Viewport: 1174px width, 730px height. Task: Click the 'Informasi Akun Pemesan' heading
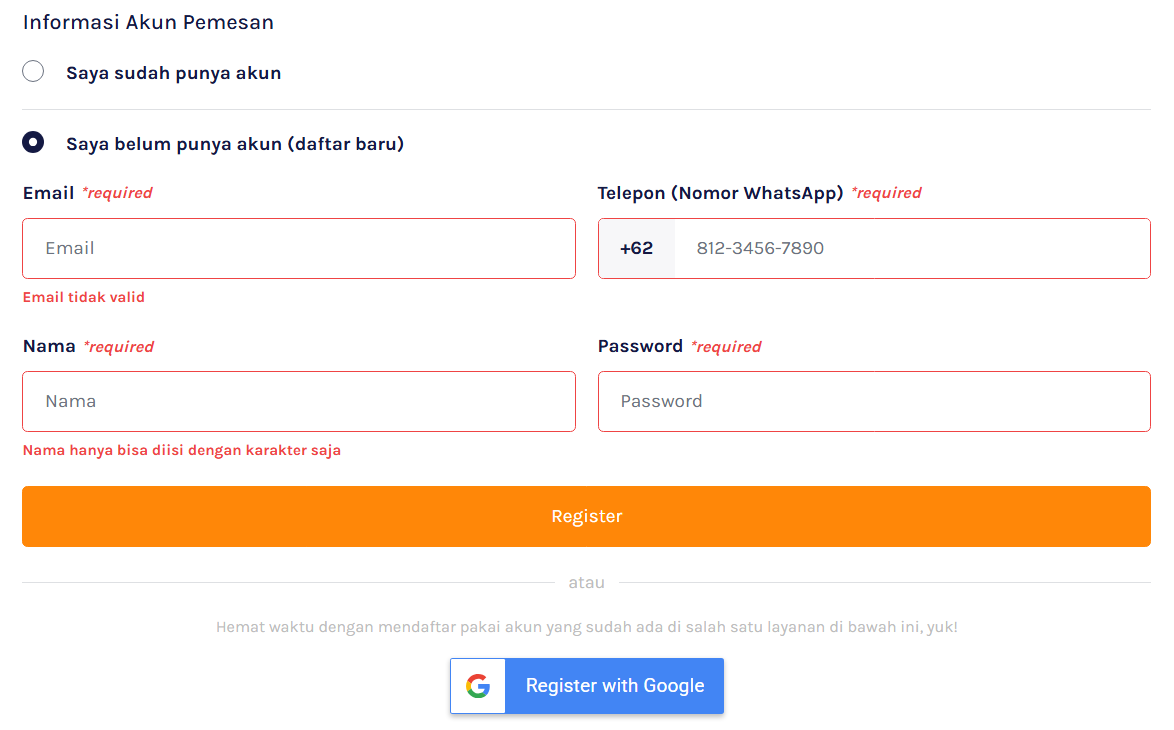[148, 22]
